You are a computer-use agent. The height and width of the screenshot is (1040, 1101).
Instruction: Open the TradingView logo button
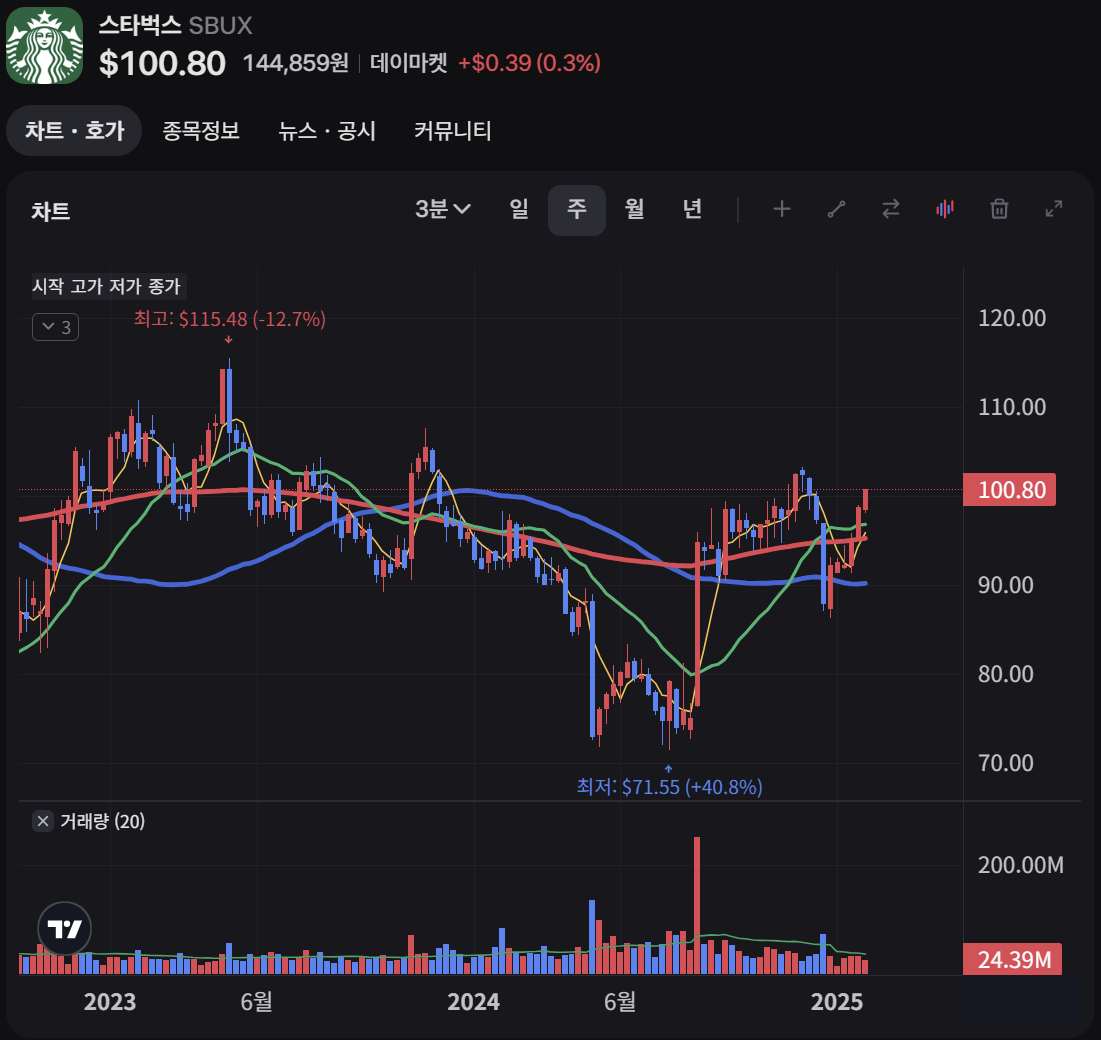point(65,928)
